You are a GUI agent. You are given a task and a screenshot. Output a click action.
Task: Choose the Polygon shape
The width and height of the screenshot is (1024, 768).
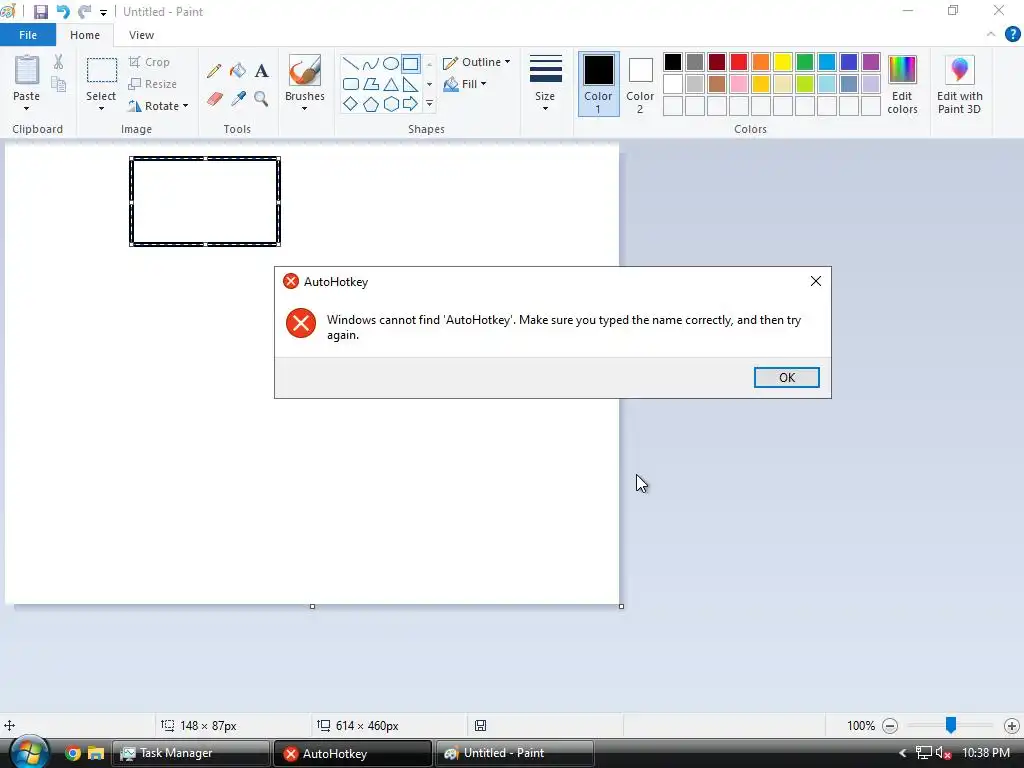point(370,84)
